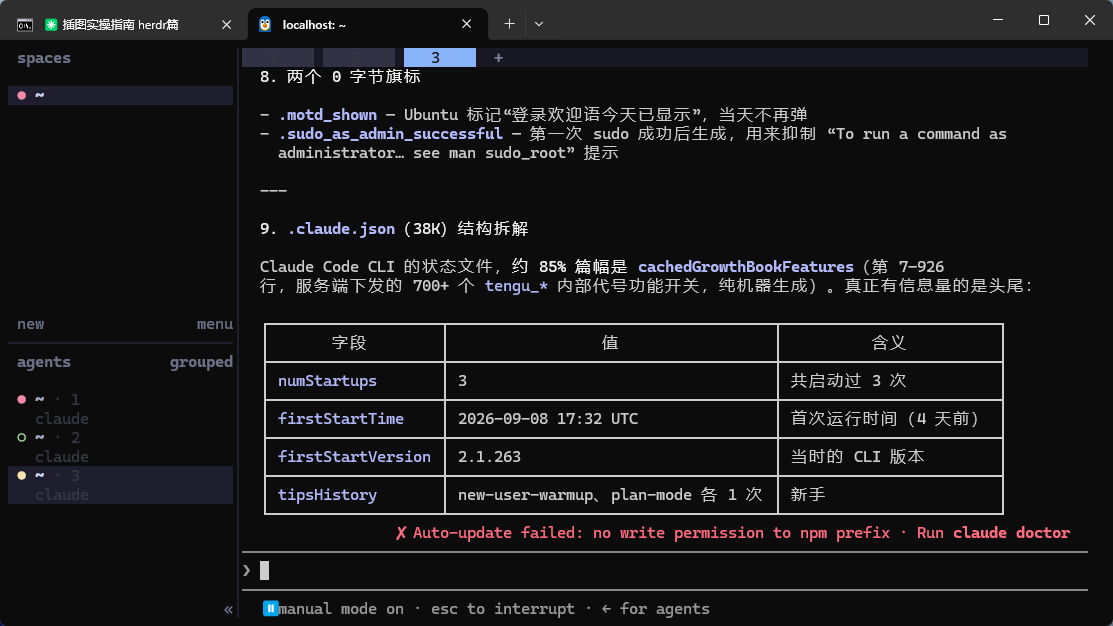Click the claude doctor text
Viewport: 1113px width, 626px height.
[1011, 533]
